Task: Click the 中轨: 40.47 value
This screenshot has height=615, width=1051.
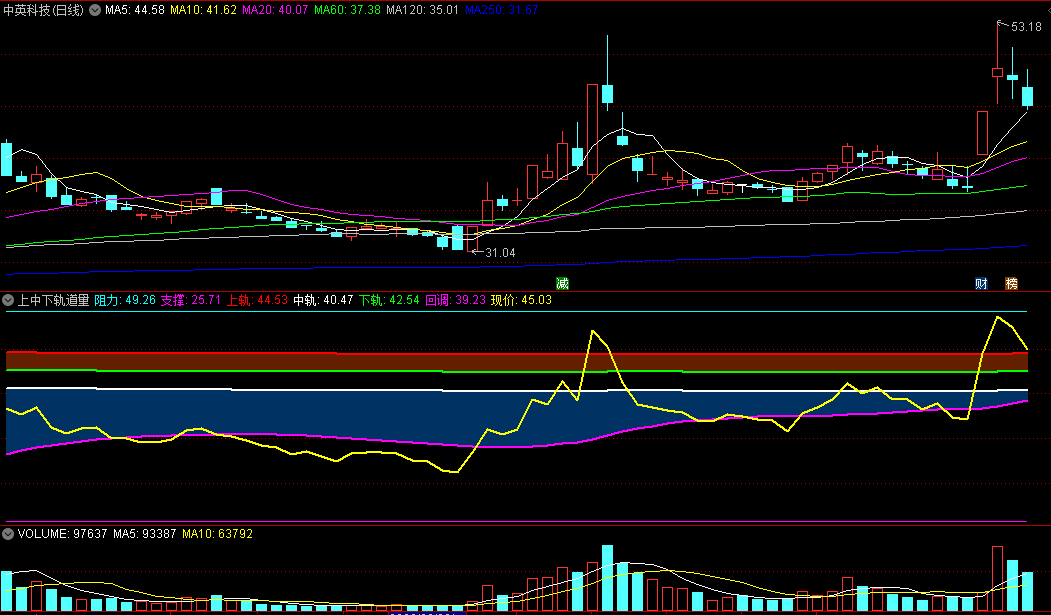Action: [x=323, y=300]
